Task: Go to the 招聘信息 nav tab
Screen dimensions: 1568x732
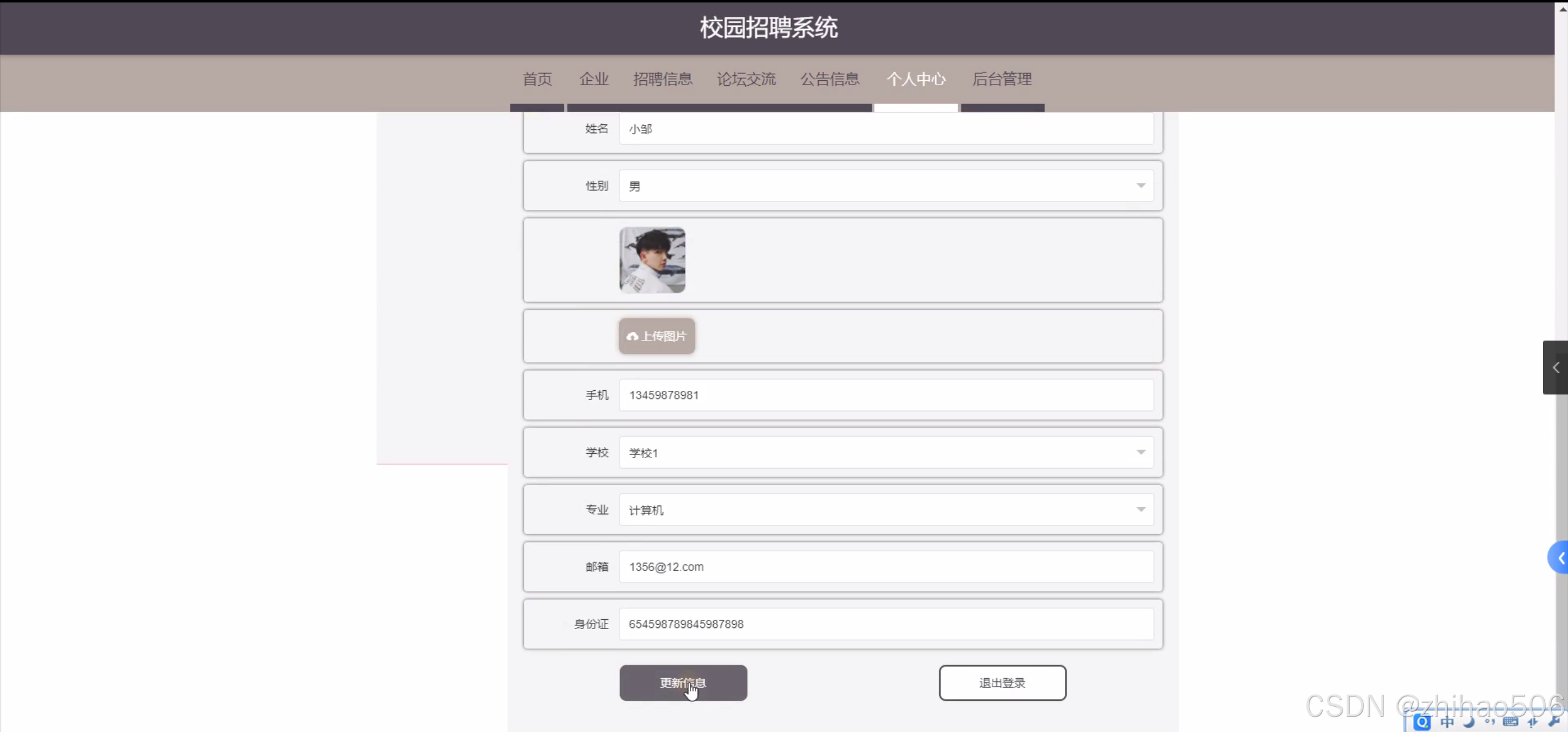Action: click(x=662, y=79)
